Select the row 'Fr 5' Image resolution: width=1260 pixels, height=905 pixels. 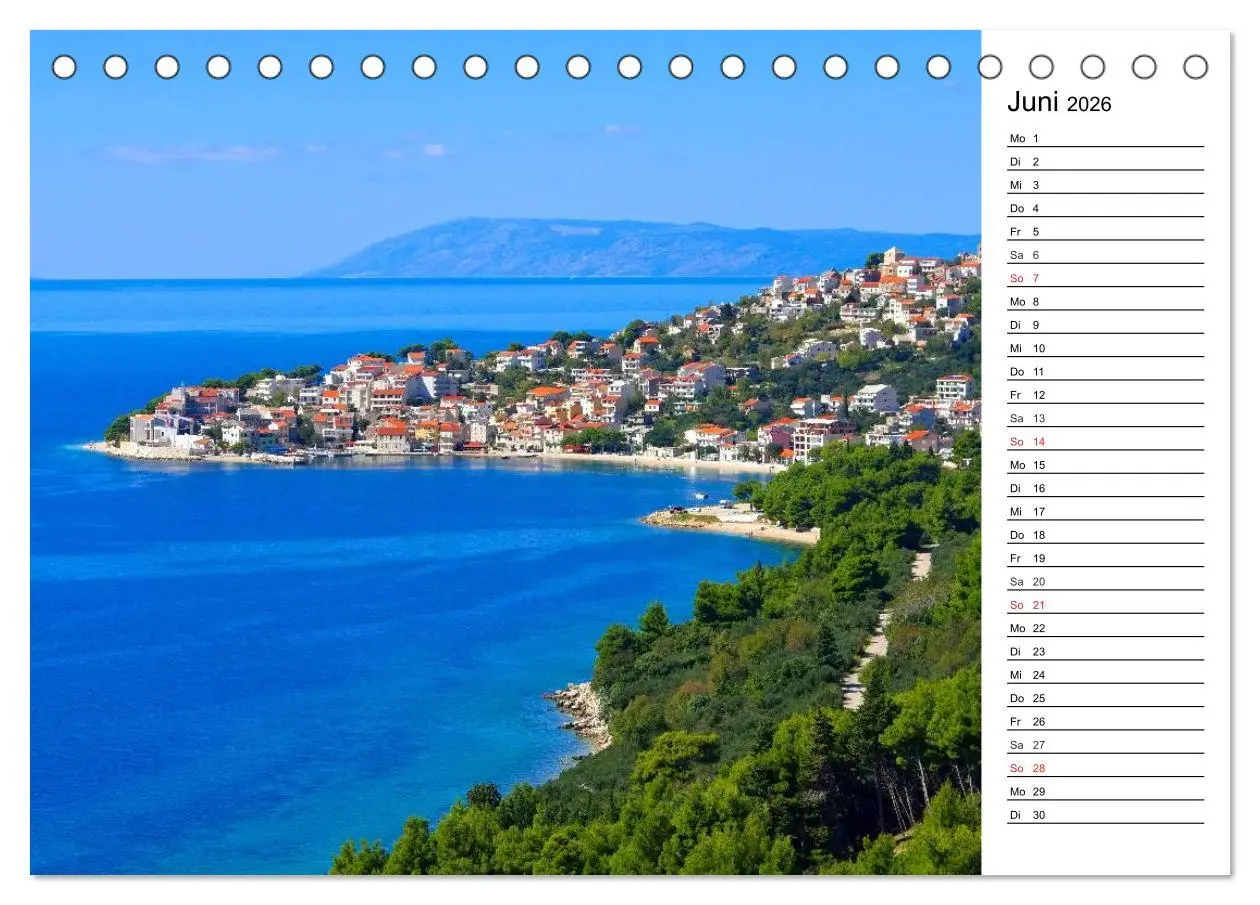[x=1105, y=231]
